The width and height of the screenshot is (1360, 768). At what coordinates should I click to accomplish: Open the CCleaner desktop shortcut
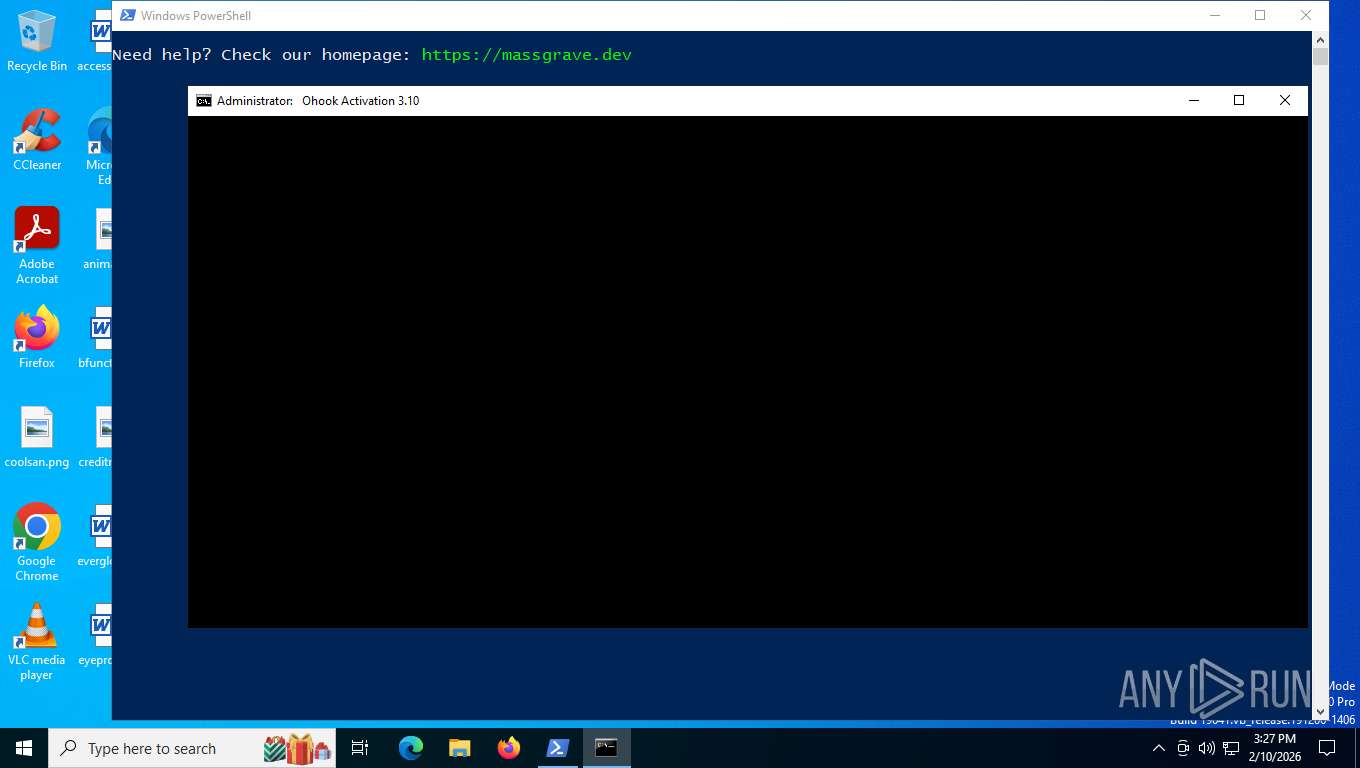[37, 140]
